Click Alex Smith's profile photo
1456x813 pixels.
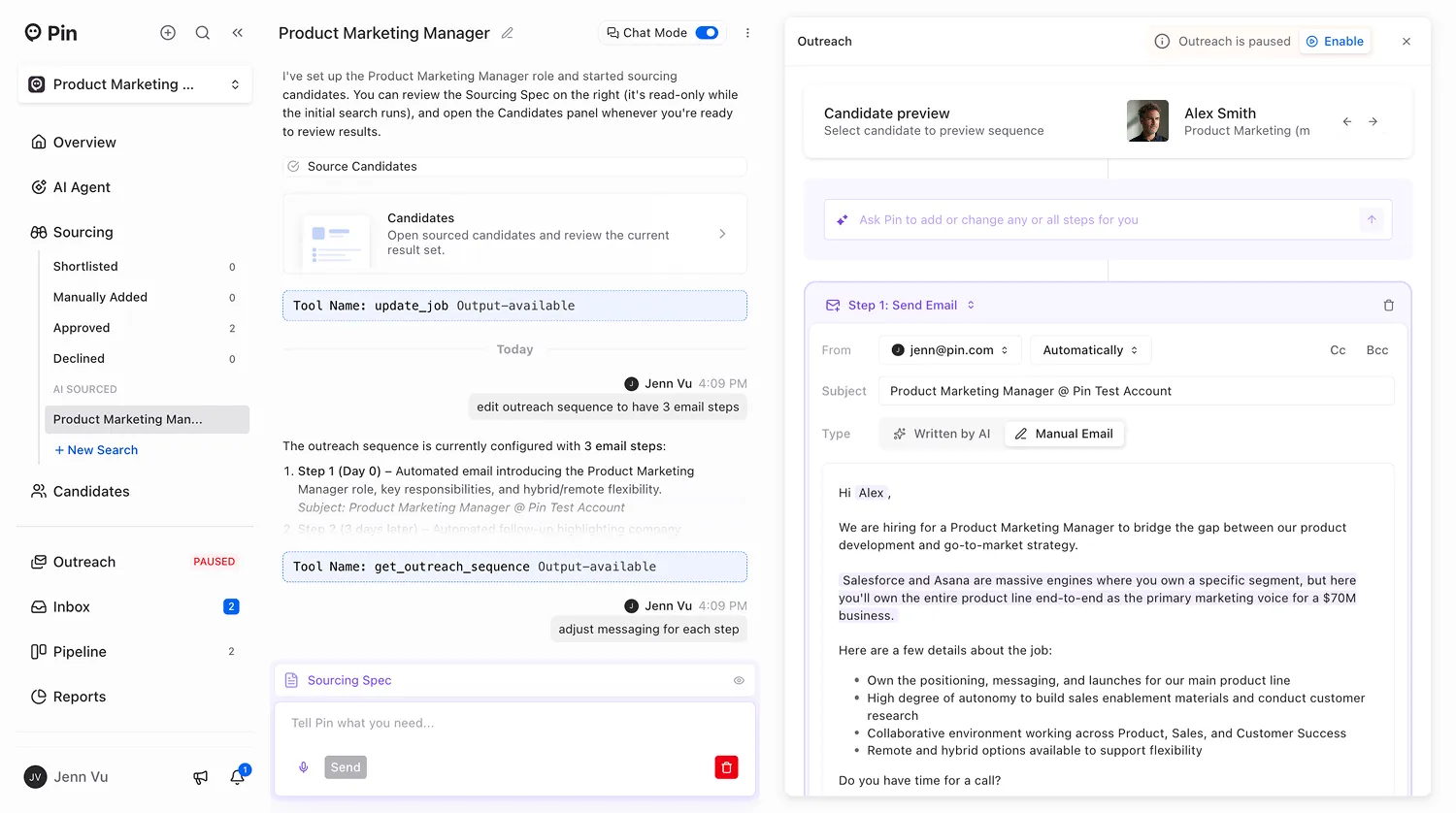[1147, 121]
